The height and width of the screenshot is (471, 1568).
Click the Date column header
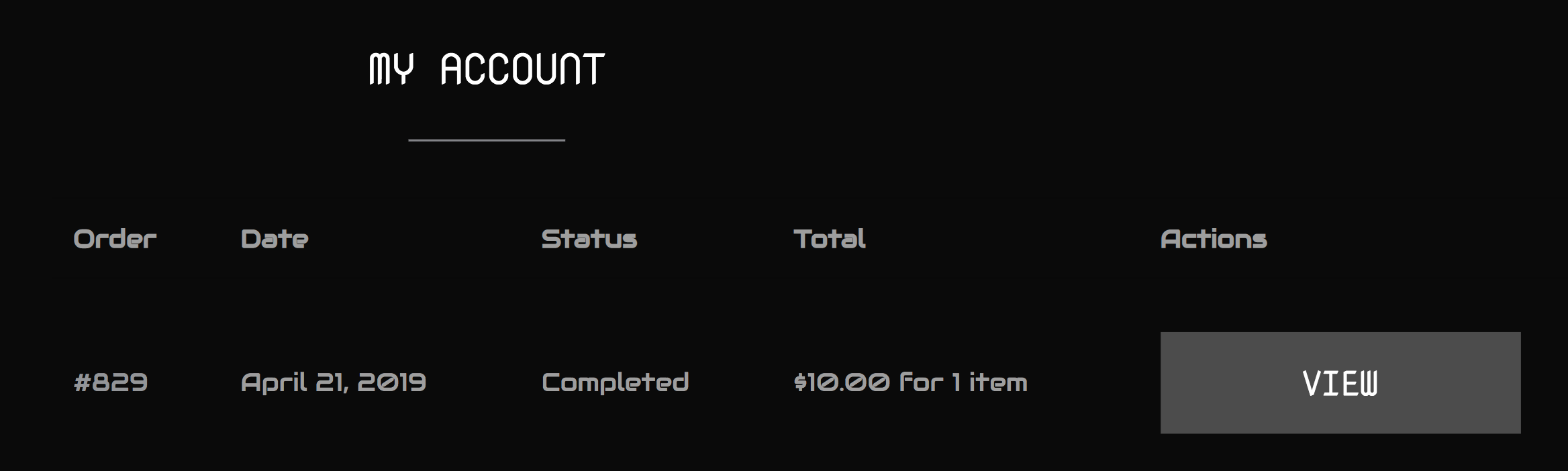[x=275, y=239]
